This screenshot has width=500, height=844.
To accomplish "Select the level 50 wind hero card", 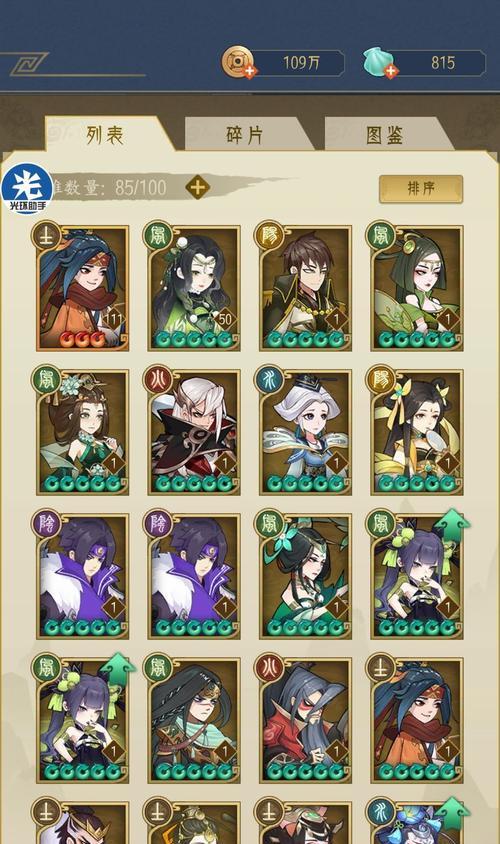I will [194, 288].
